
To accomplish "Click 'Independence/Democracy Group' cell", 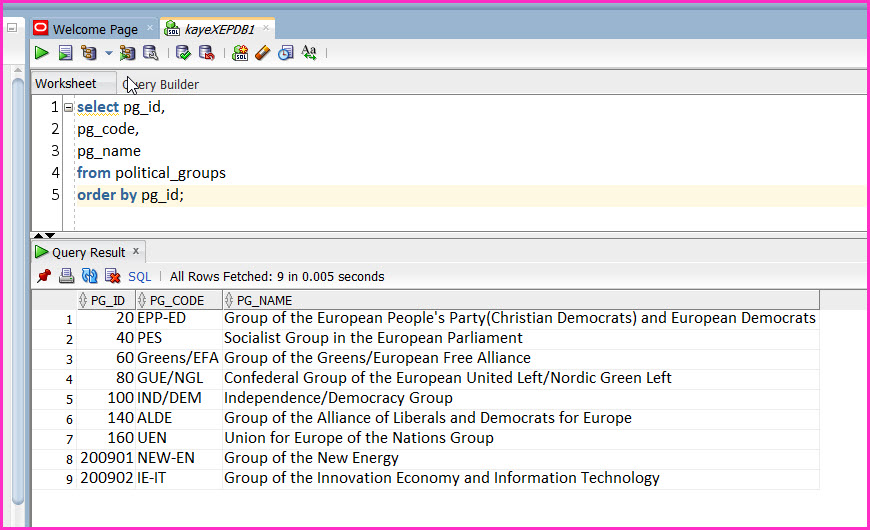I will tap(520, 398).
